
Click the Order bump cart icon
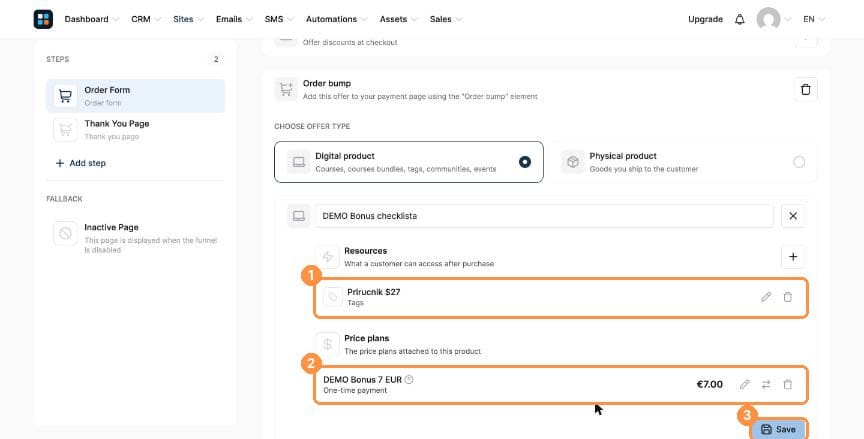tap(286, 89)
